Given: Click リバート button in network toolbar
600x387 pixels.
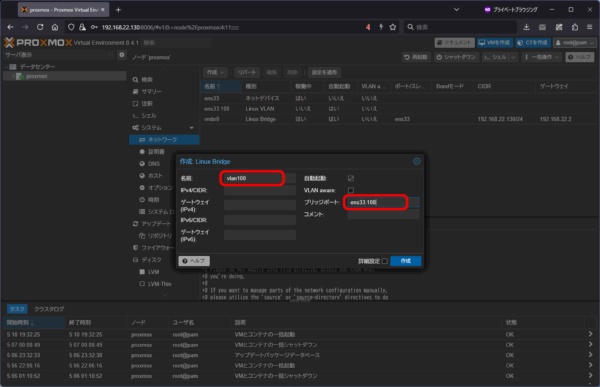Looking at the screenshot, I should 246,72.
